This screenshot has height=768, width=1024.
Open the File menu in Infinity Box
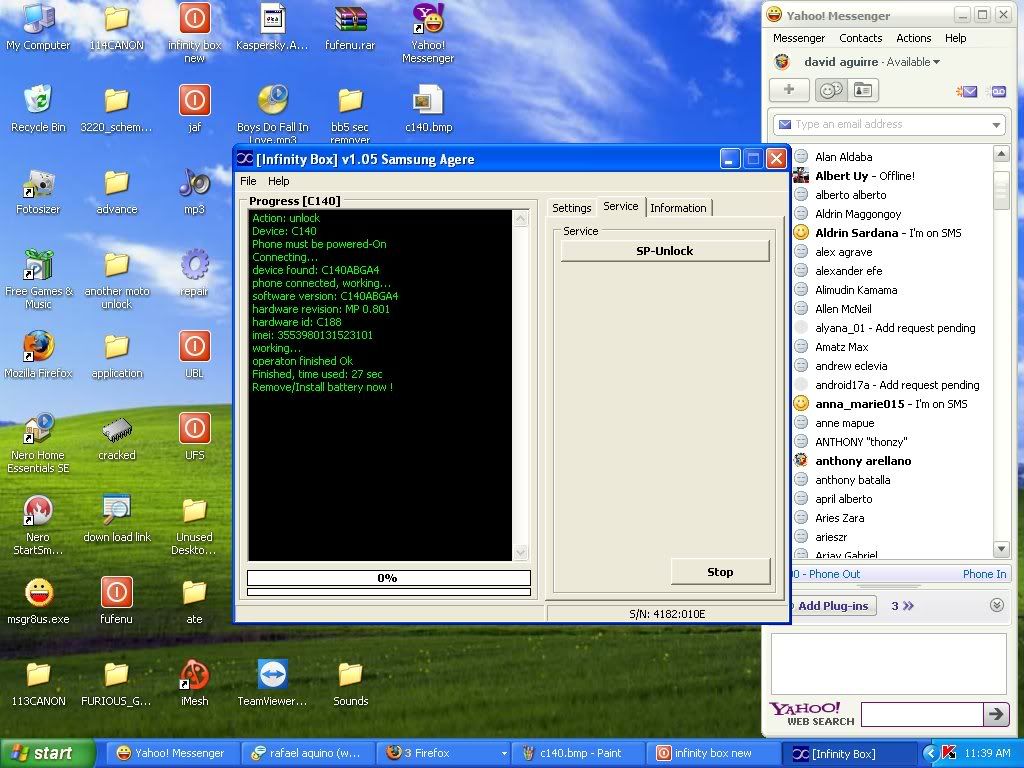[x=248, y=181]
